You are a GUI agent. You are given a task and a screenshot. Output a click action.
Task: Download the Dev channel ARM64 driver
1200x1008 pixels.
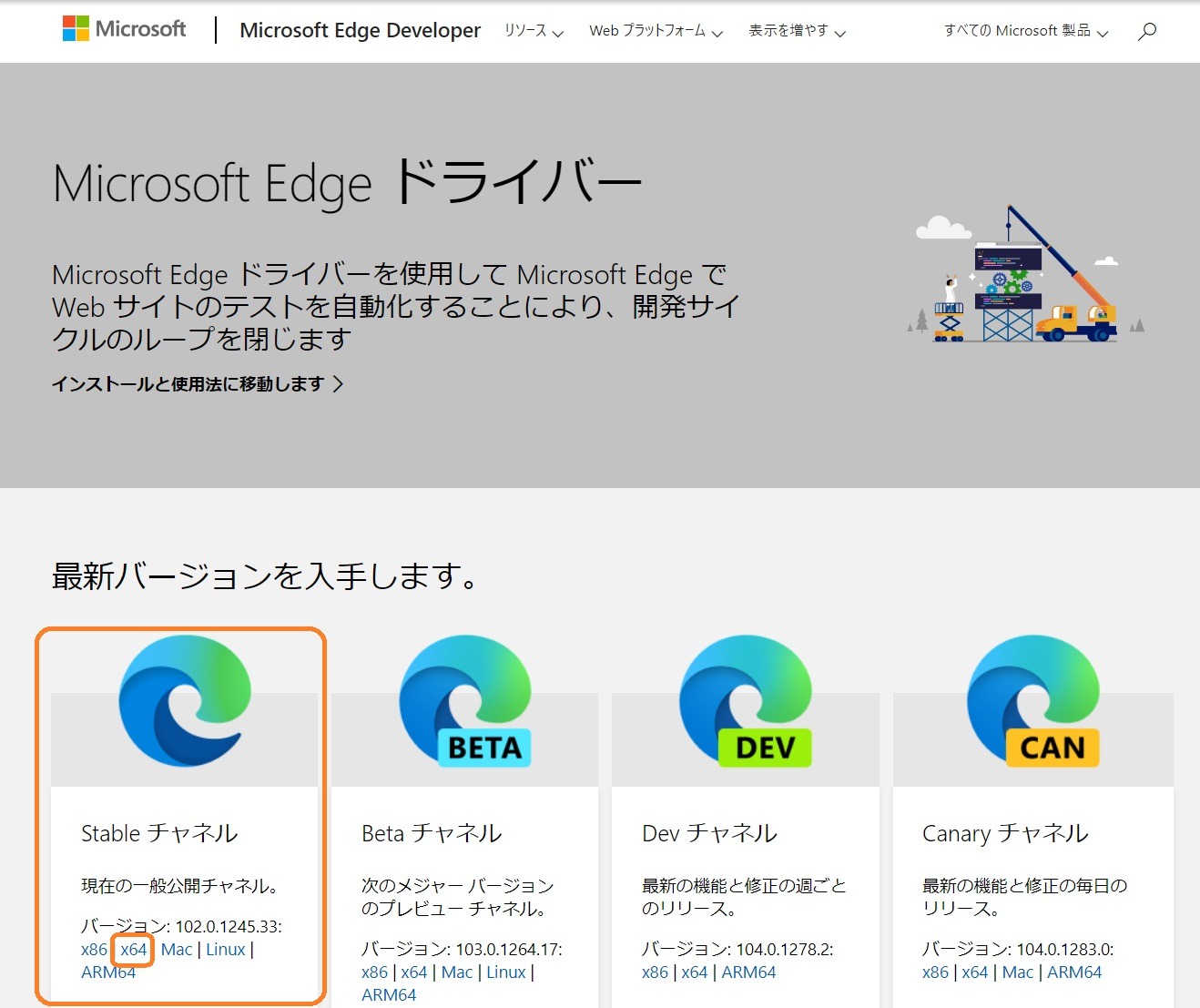point(749,972)
